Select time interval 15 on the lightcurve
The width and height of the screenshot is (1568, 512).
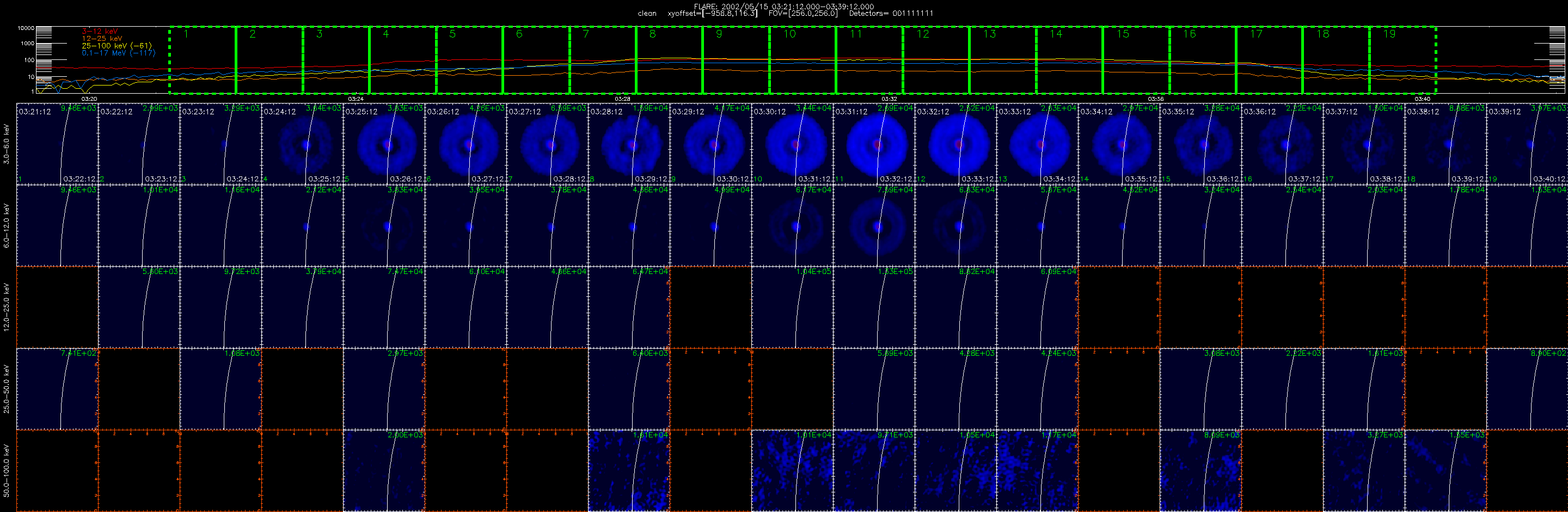(1136, 60)
